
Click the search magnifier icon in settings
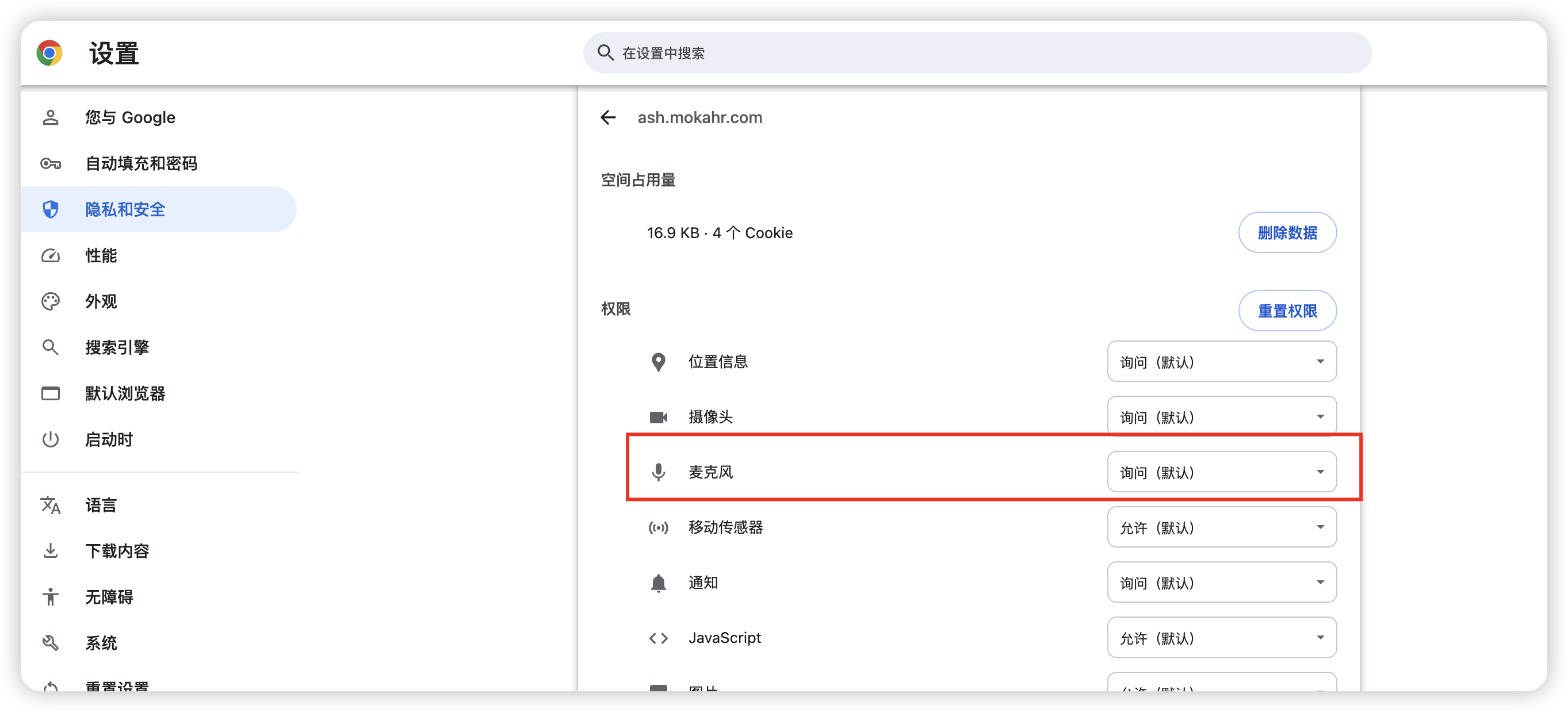(605, 53)
